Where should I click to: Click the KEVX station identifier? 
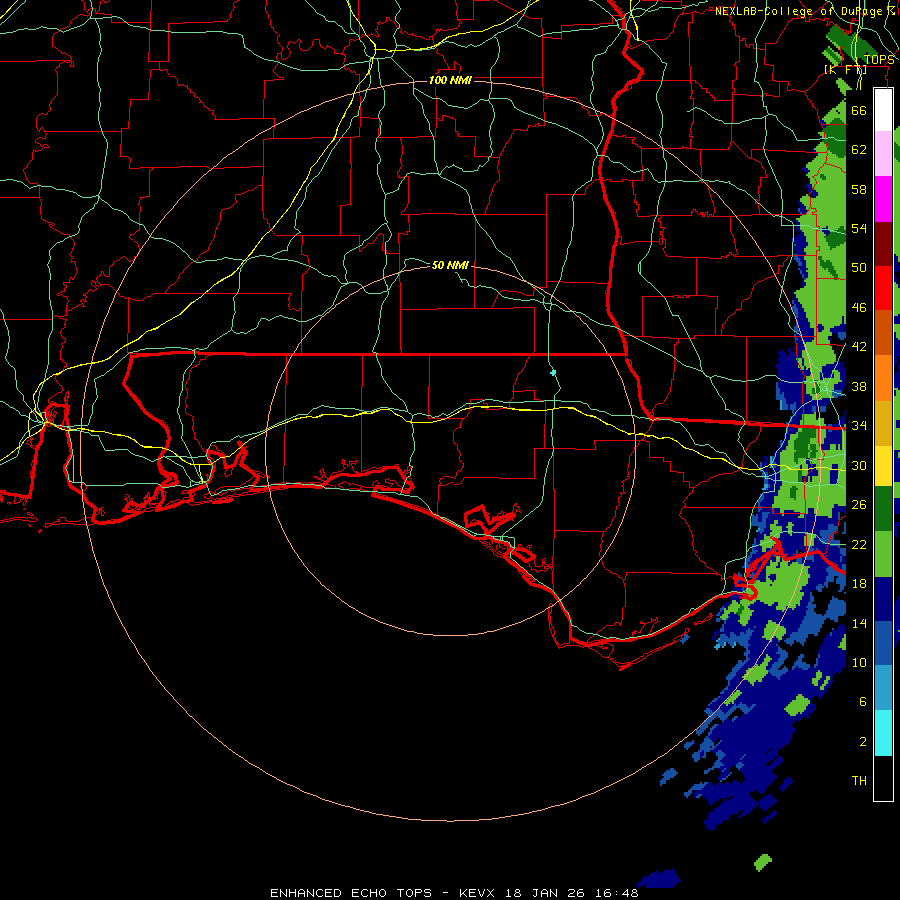pos(479,893)
